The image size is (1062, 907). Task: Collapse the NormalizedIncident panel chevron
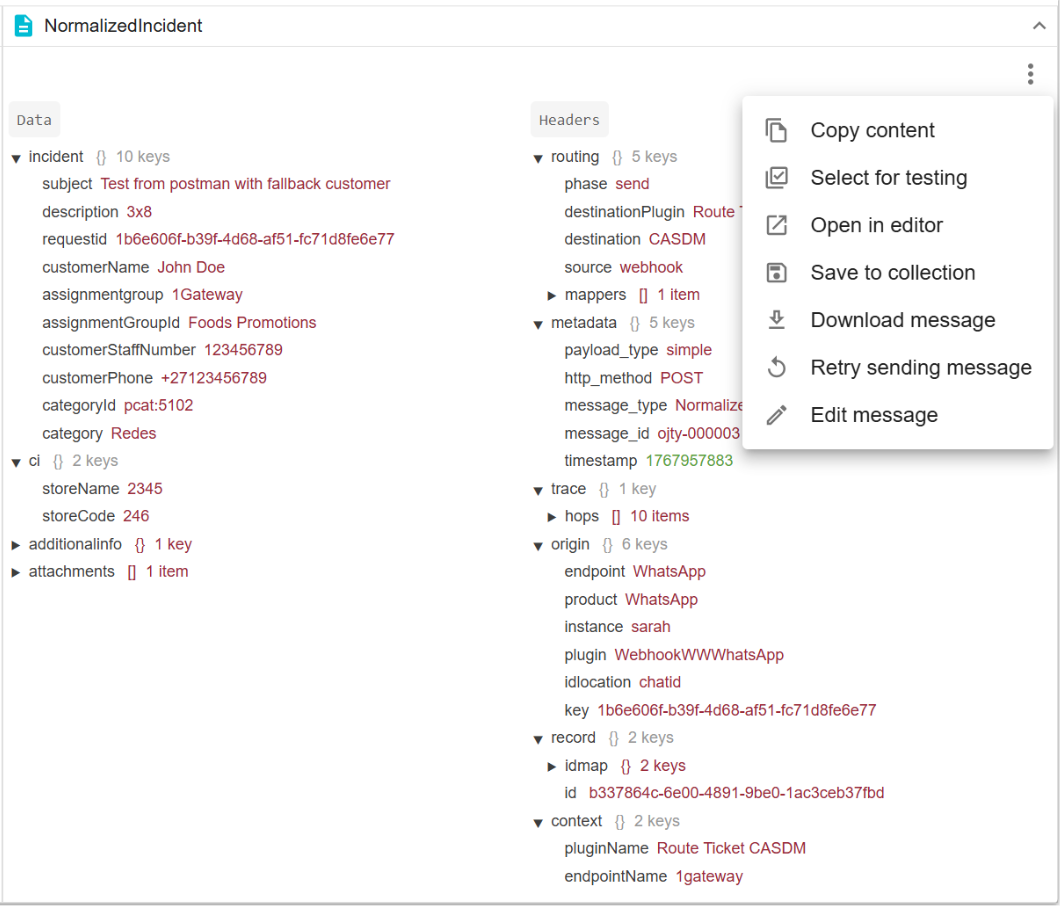coord(1039,26)
